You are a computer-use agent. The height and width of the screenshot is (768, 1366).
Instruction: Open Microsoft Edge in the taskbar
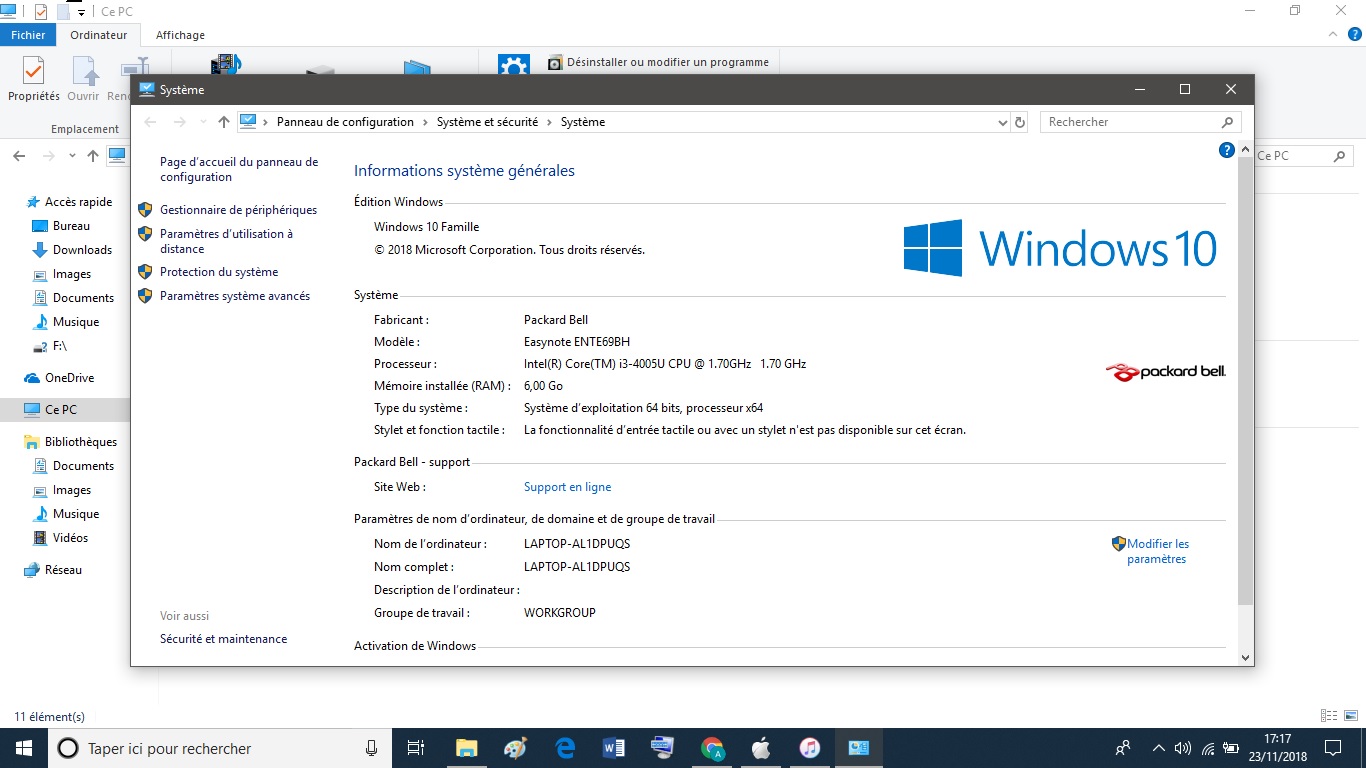coord(565,748)
